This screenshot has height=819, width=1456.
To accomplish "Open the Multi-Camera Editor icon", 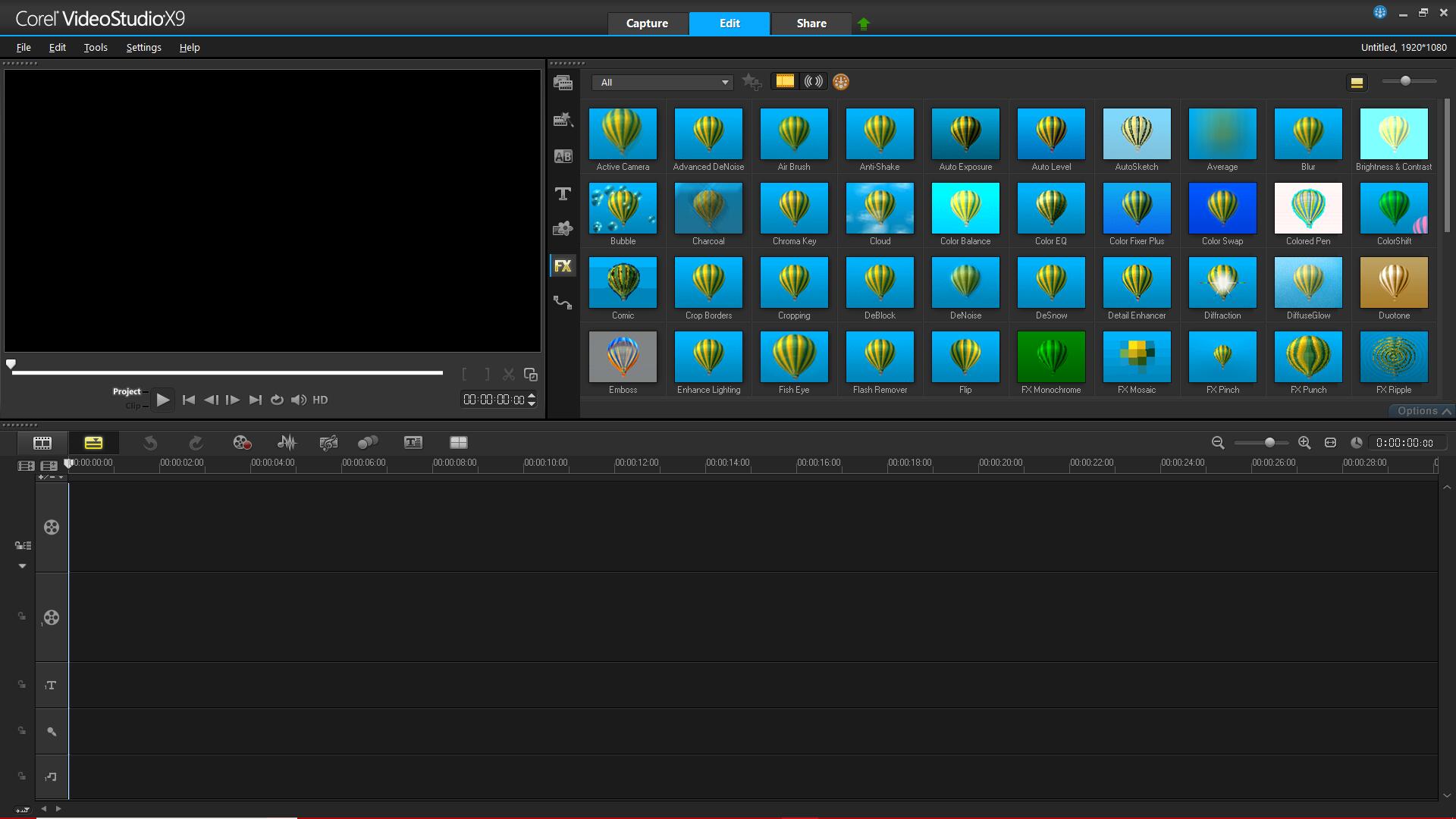I will click(x=458, y=442).
